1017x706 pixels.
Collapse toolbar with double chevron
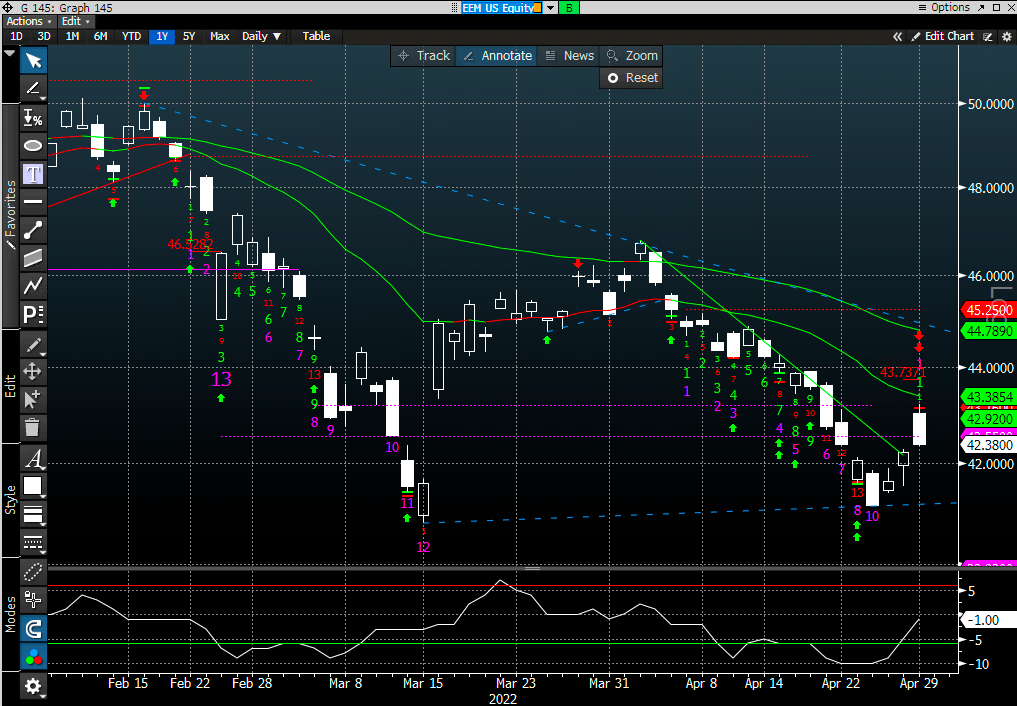click(898, 36)
